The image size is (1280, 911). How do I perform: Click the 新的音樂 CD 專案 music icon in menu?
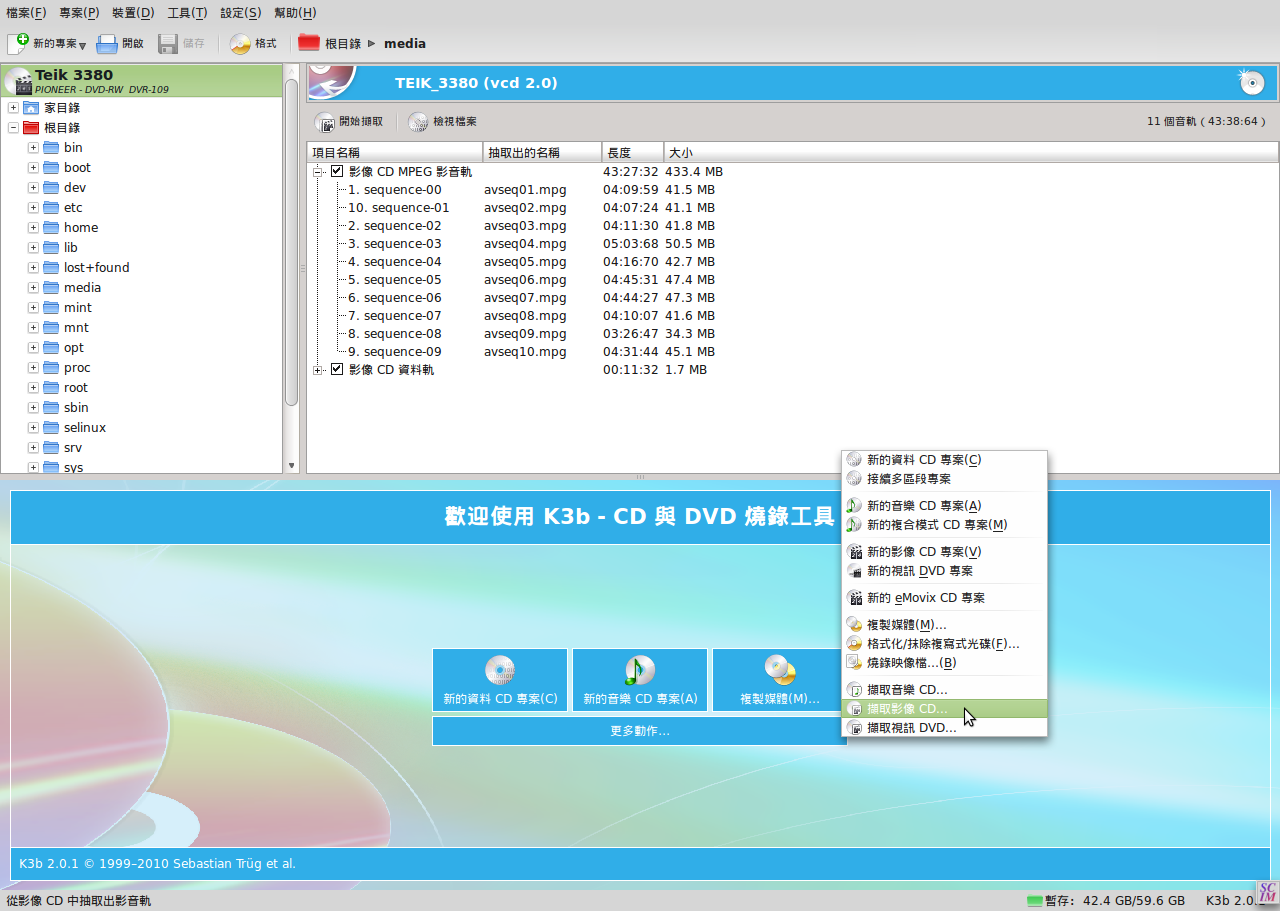[x=854, y=506]
